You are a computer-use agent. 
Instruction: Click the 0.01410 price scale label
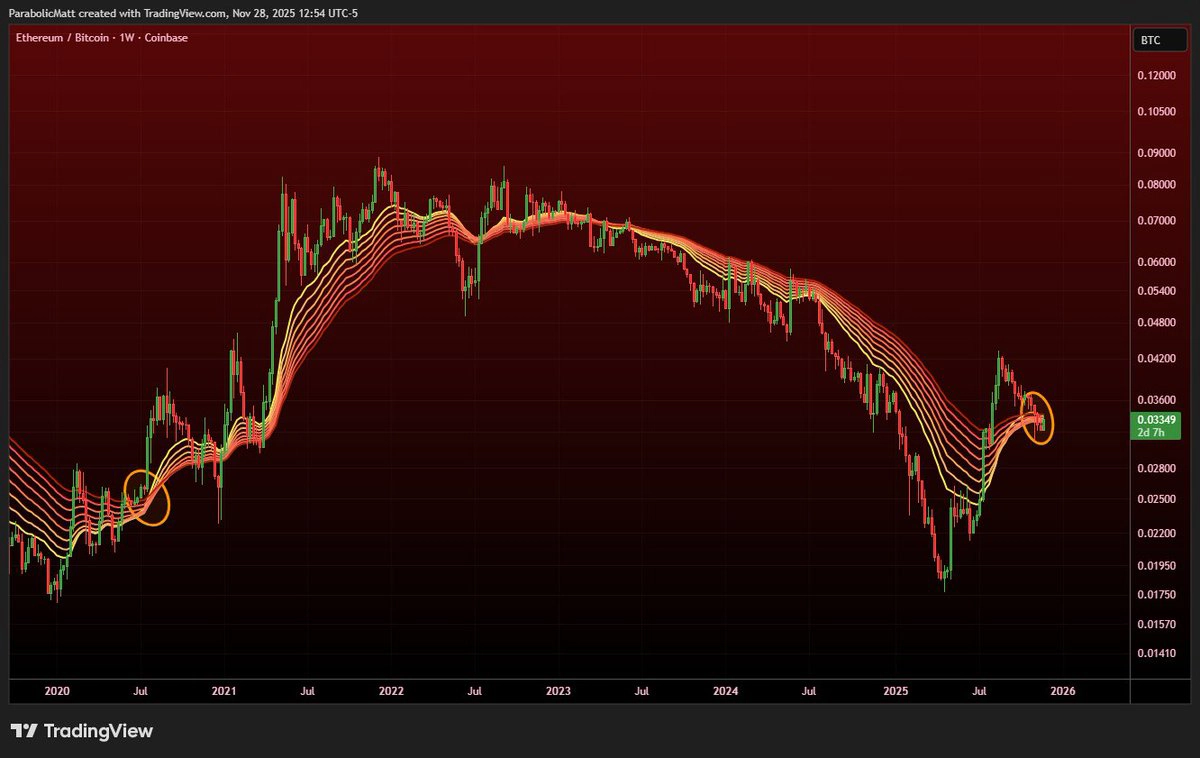point(1155,653)
